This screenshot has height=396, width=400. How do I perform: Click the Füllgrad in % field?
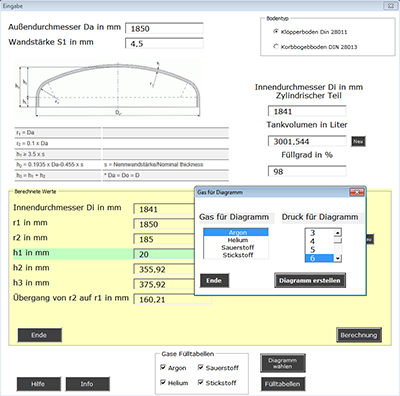coord(307,171)
